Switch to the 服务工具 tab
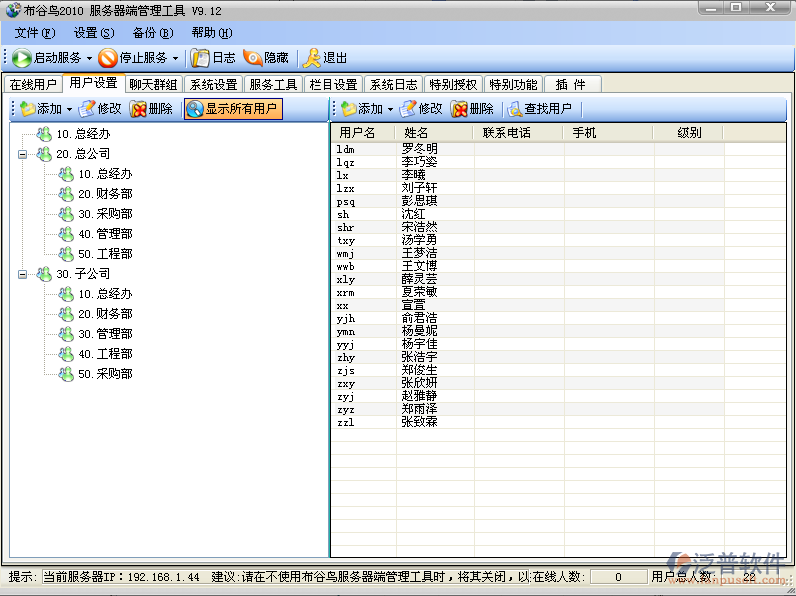The width and height of the screenshot is (796, 596). pos(273,84)
